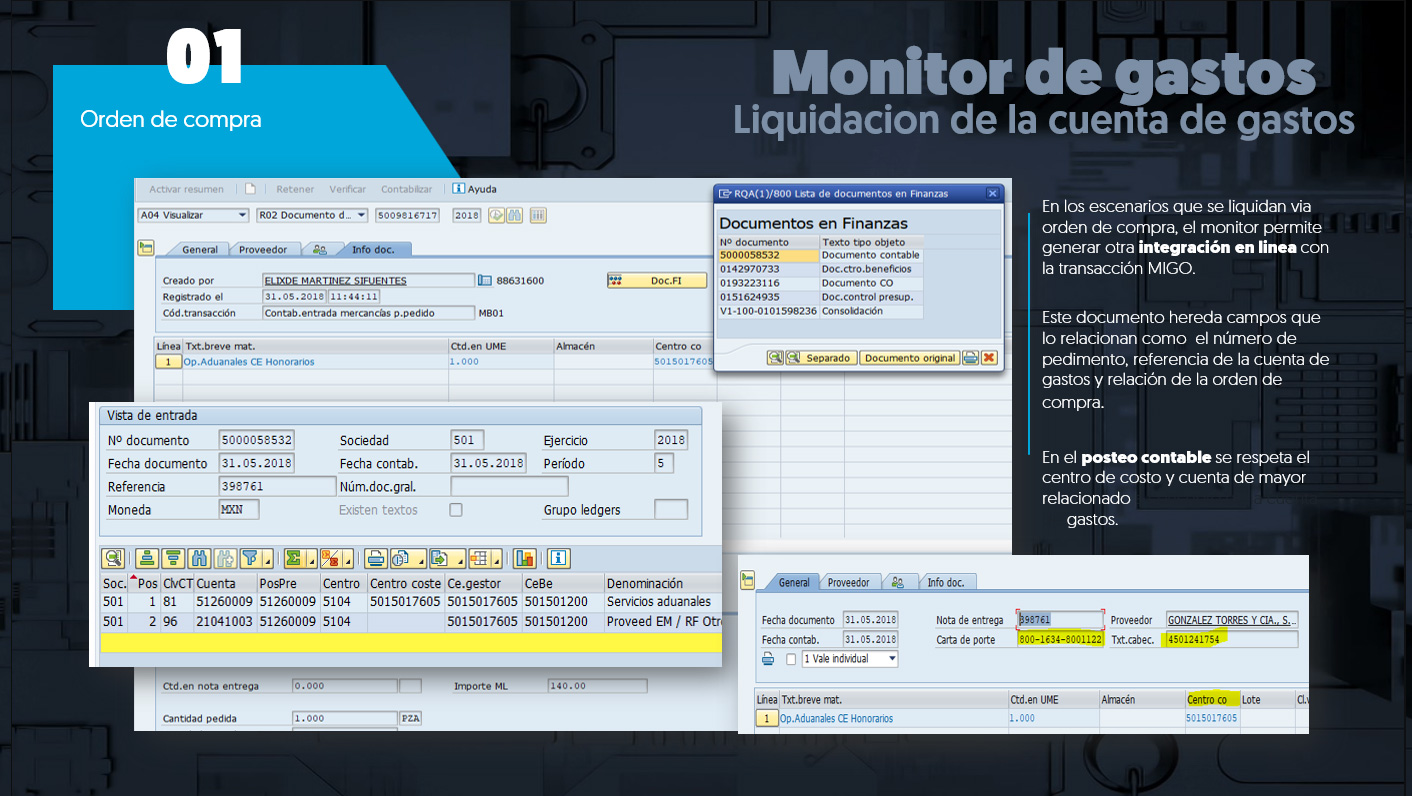This screenshot has width=1412, height=796.
Task: Click the bar chart graphic icon in line items toolbar
Action: click(x=525, y=558)
